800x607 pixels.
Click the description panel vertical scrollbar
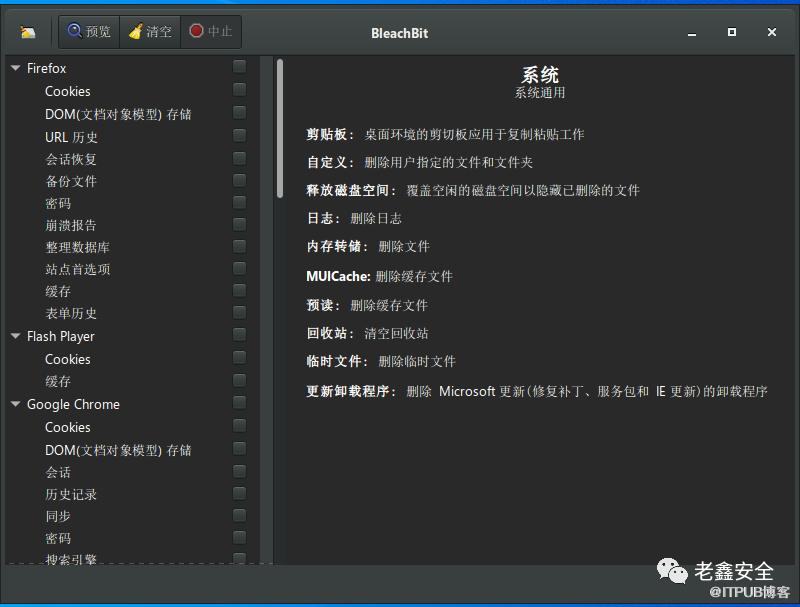(280, 129)
